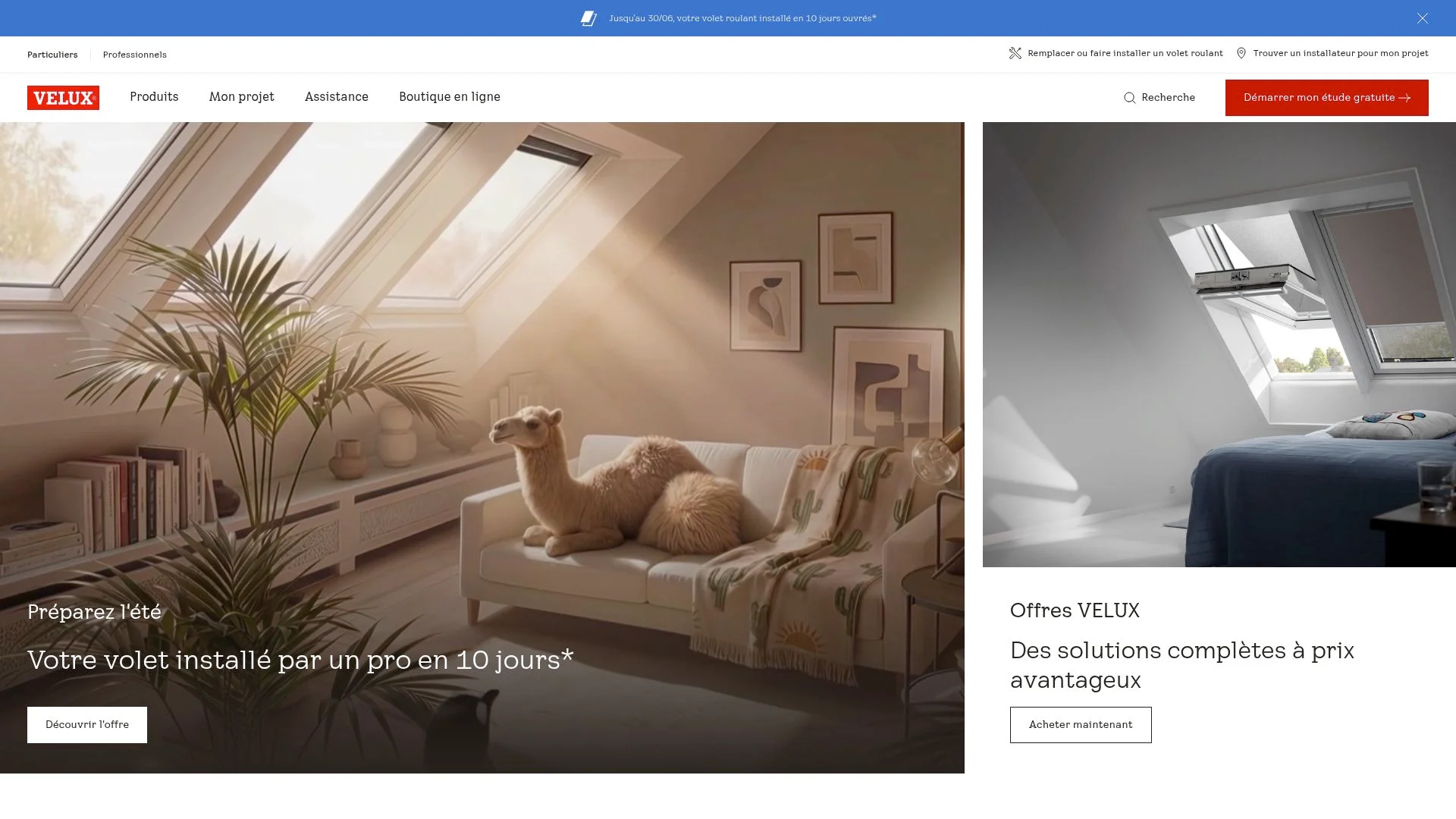
Task: Click the location pin icon
Action: tap(1241, 53)
